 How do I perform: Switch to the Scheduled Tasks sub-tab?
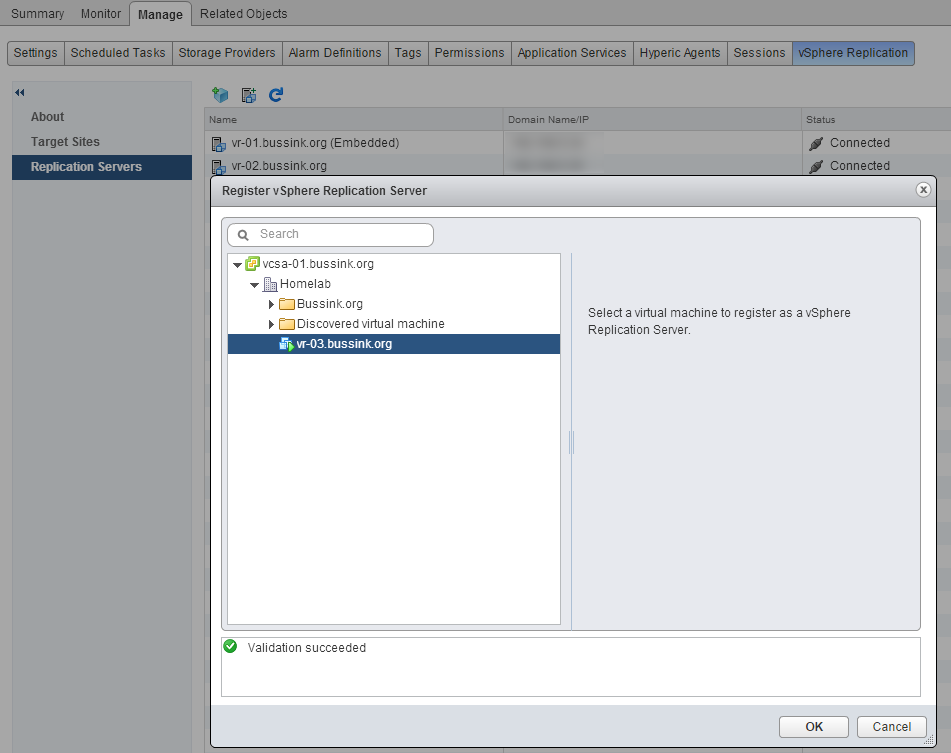[x=118, y=53]
